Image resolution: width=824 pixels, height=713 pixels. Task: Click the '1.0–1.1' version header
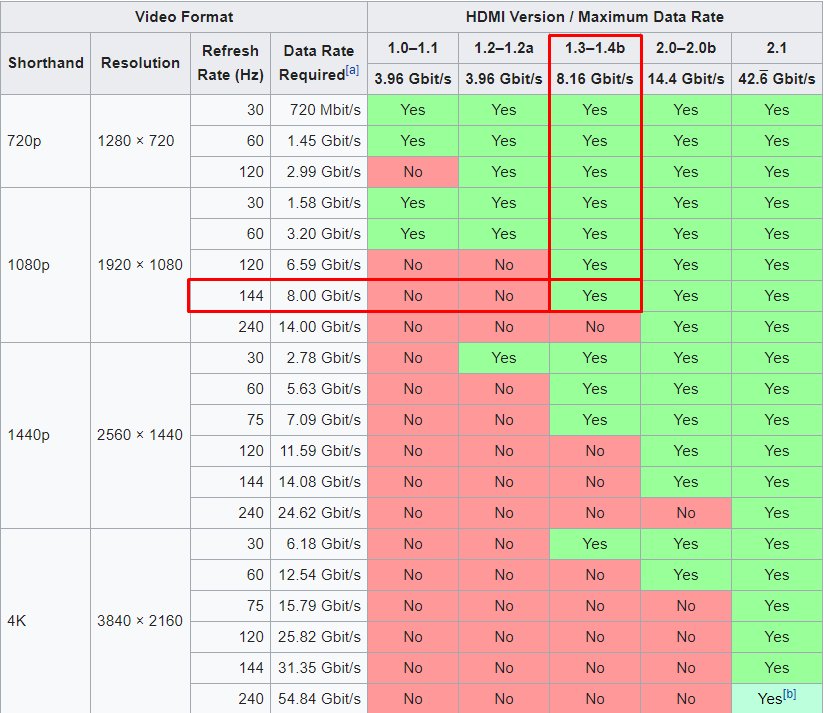pos(413,48)
